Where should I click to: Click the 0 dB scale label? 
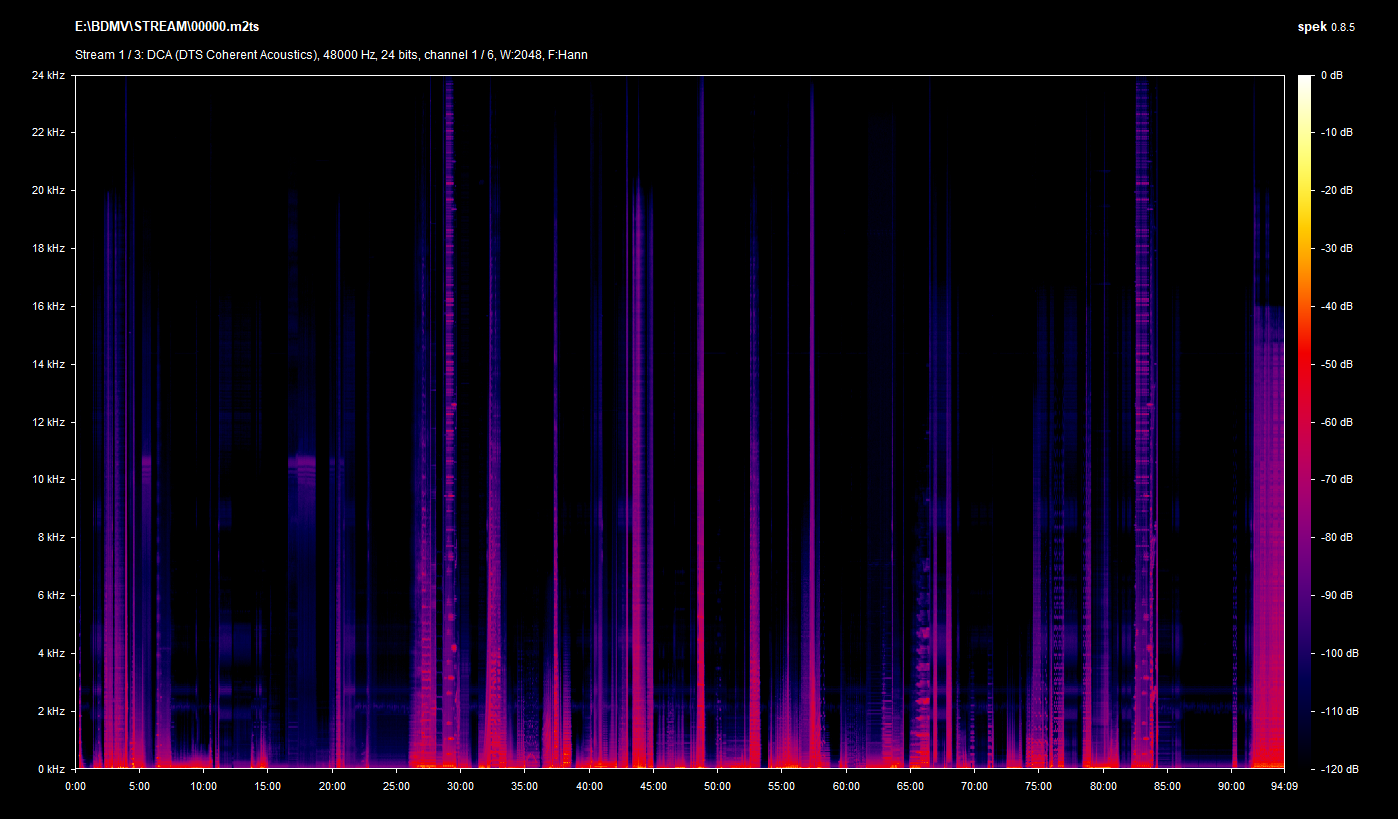point(1331,75)
